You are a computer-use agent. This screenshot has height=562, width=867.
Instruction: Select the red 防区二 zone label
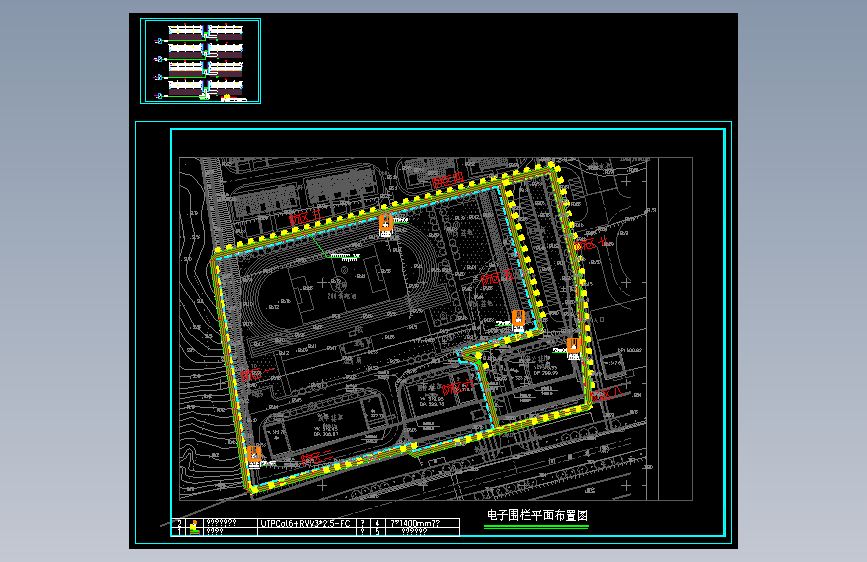[x=317, y=458]
